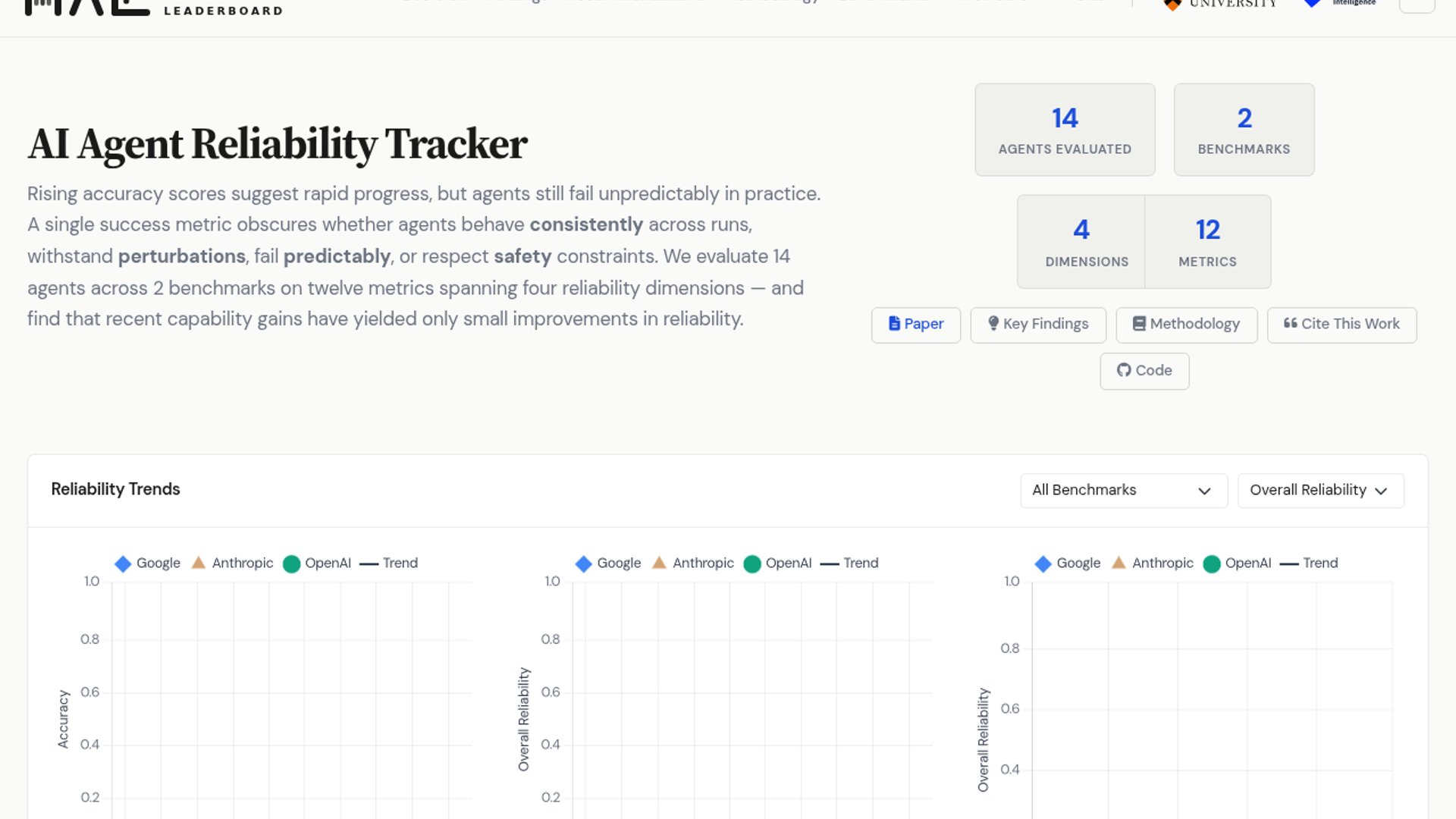
Task: Click the quotation mark icon on Cite This Work
Action: pyautogui.click(x=1290, y=324)
